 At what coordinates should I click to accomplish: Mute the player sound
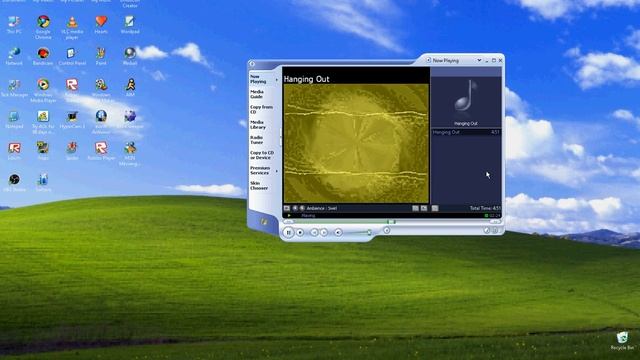coord(338,232)
